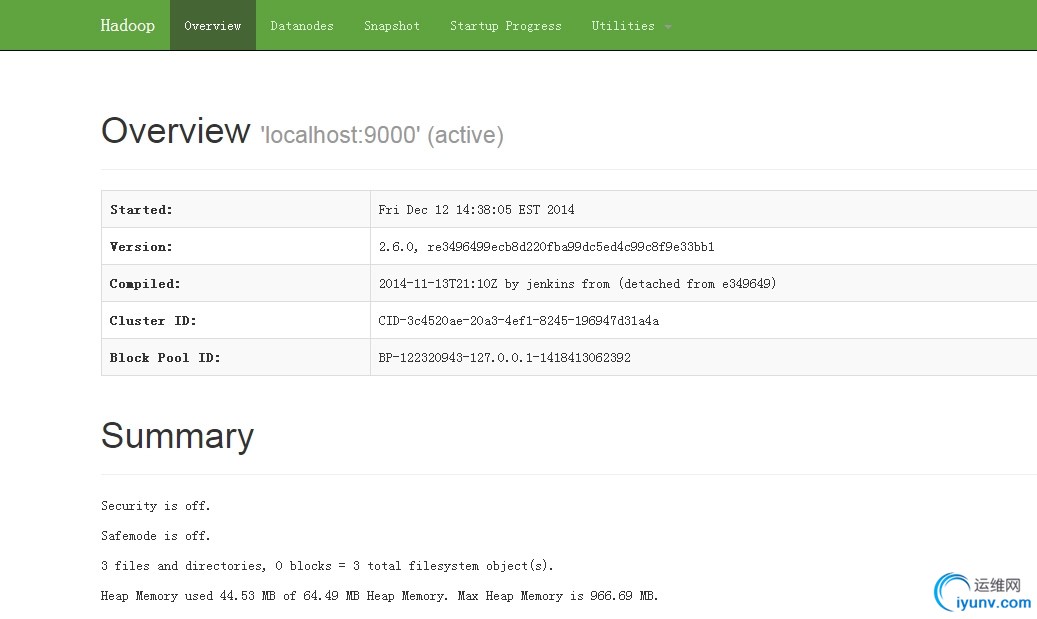
Task: Click the Compiled: row label
Action: (x=145, y=284)
